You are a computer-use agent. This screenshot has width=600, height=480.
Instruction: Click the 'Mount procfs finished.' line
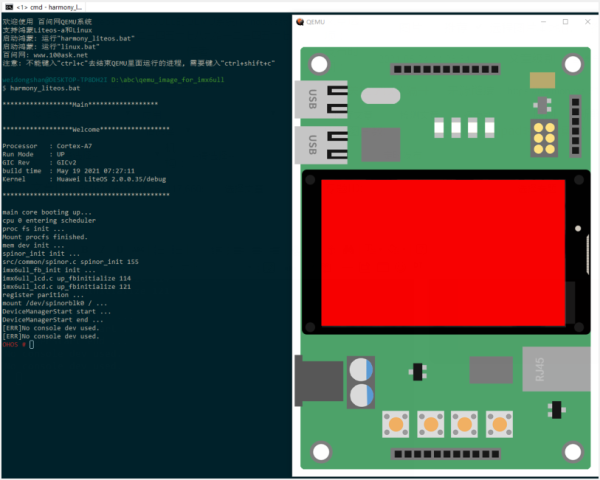(45, 237)
